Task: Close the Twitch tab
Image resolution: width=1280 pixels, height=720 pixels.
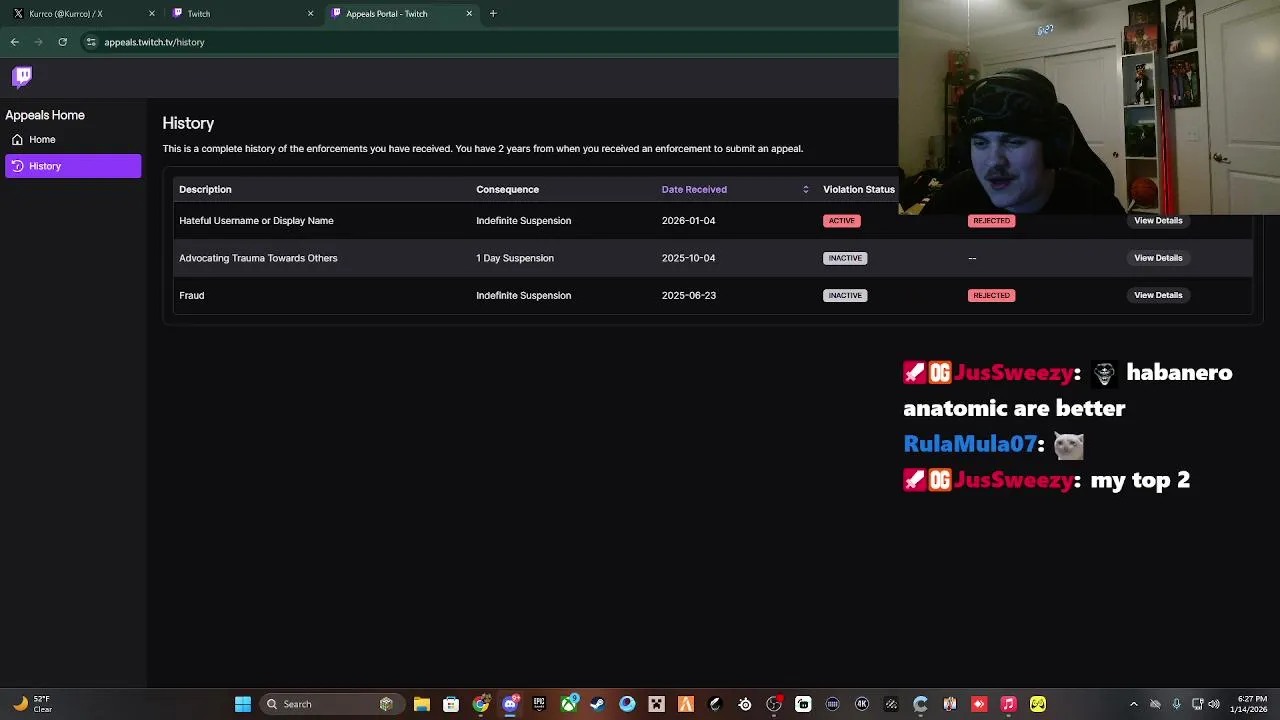Action: pos(310,13)
